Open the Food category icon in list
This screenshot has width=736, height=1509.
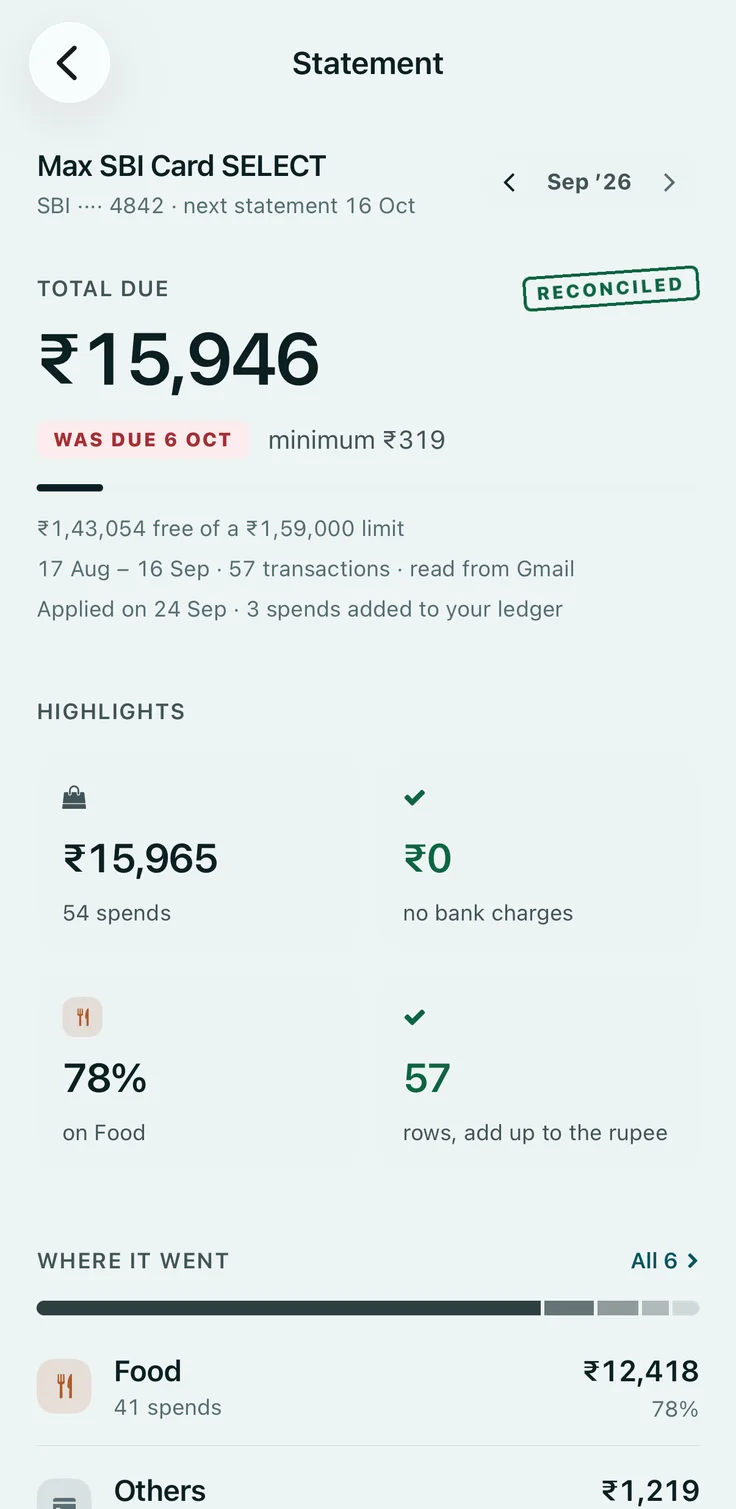tap(64, 1386)
